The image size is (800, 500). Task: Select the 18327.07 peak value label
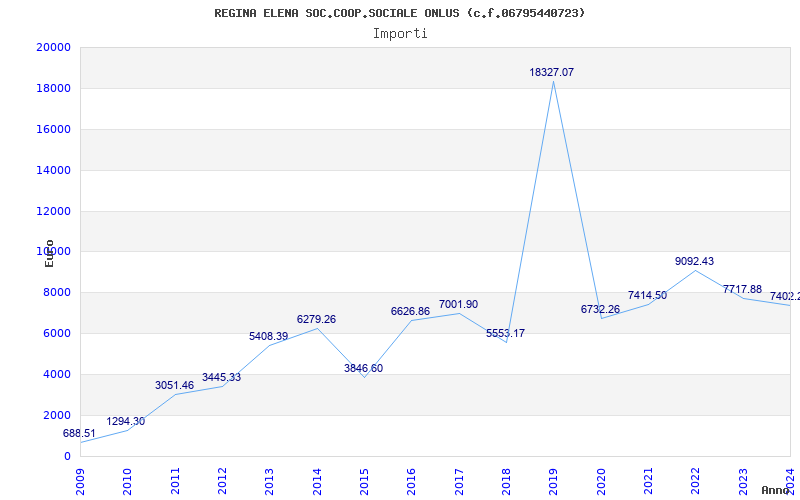pyautogui.click(x=552, y=72)
